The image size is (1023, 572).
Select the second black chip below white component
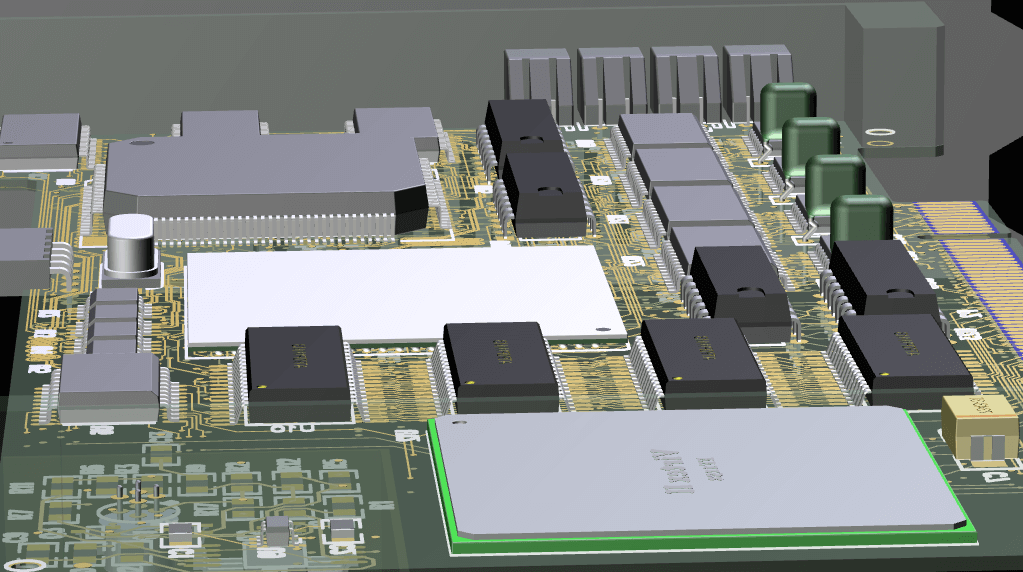coord(499,365)
